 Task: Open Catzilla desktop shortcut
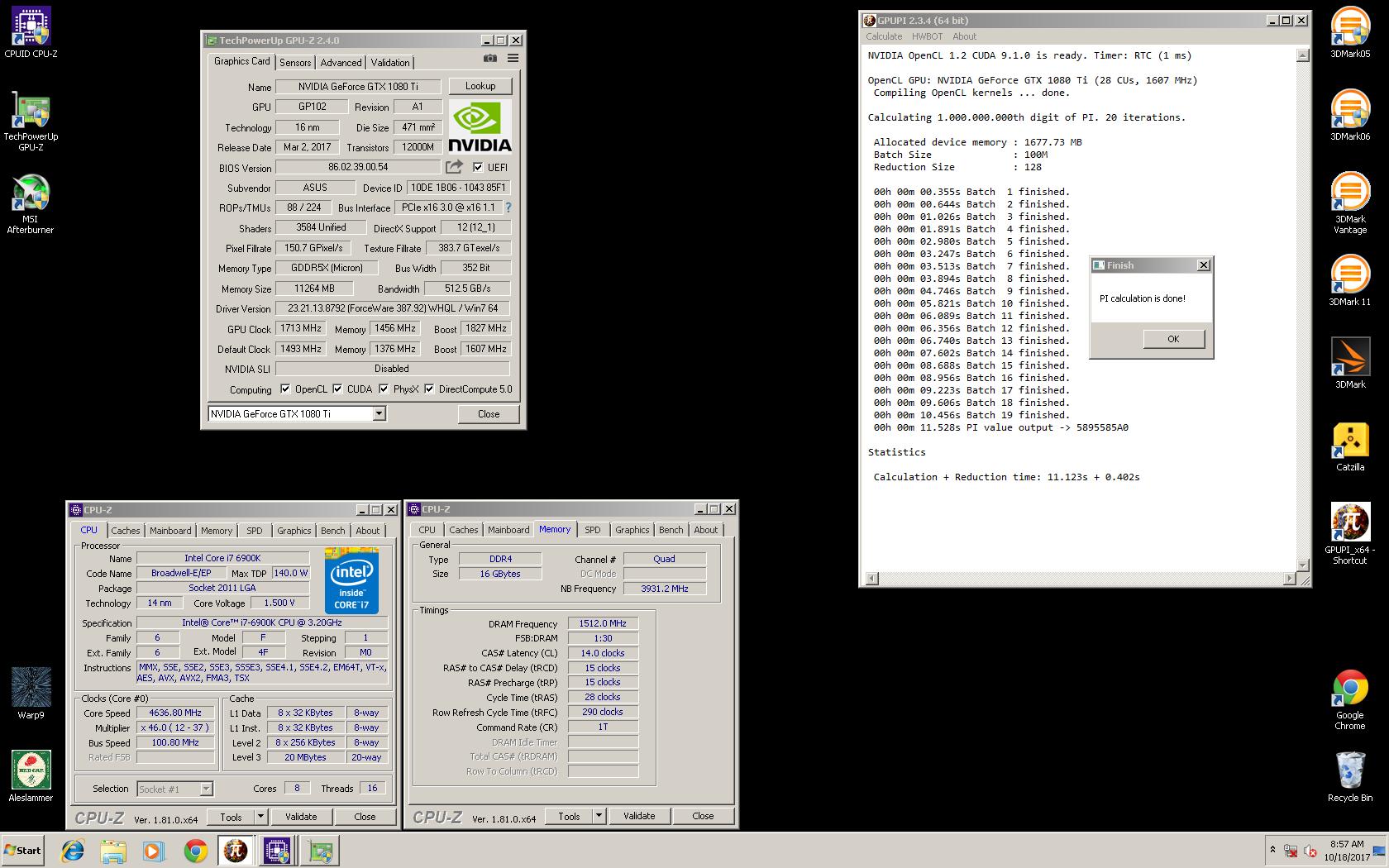click(x=1350, y=446)
